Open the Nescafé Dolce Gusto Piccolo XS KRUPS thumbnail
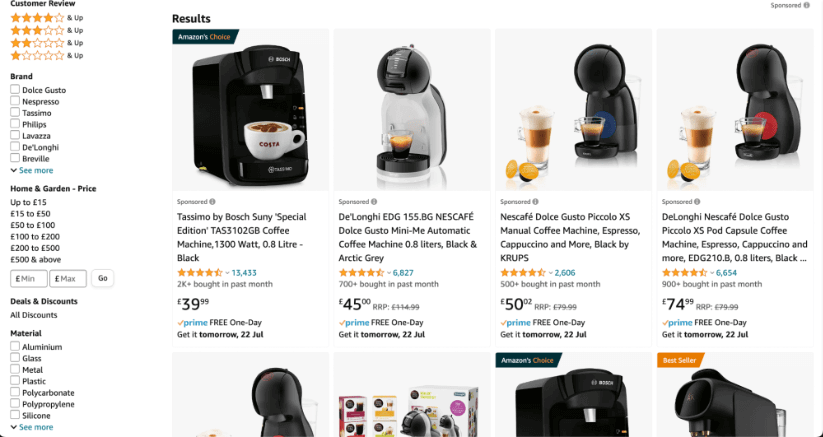This screenshot has width=823, height=437. (573, 110)
